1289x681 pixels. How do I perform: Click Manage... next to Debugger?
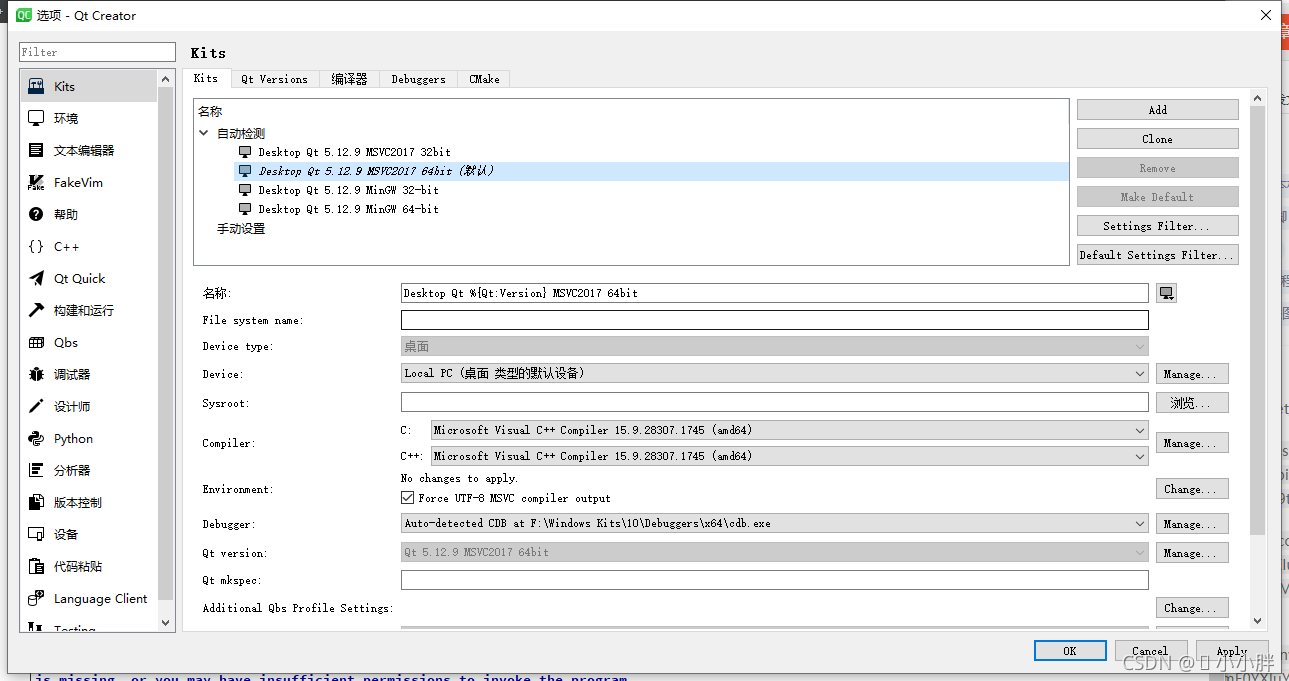1192,524
